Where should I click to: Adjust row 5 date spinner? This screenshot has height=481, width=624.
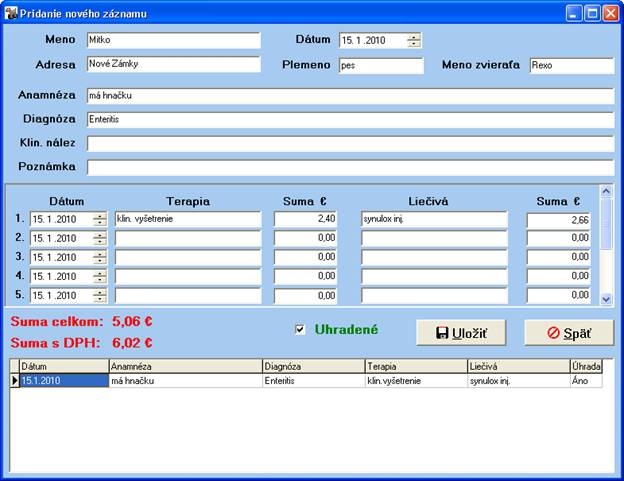99,296
